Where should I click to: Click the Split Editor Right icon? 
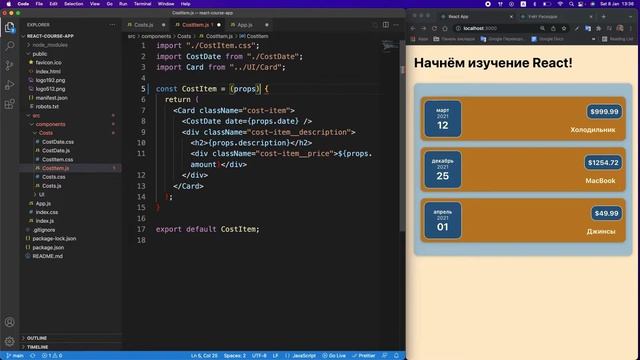coord(386,24)
